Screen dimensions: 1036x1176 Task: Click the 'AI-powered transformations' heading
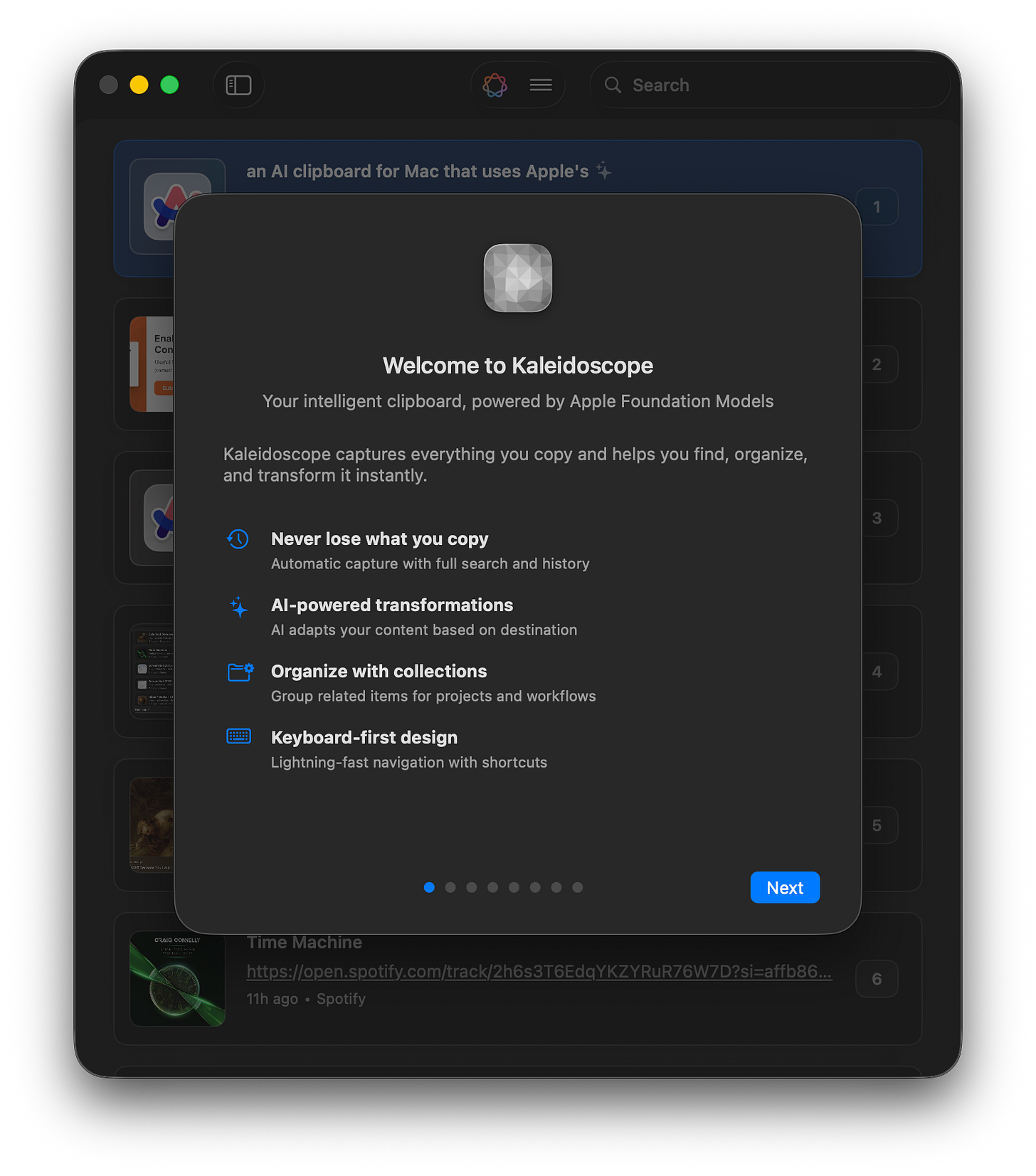392,605
